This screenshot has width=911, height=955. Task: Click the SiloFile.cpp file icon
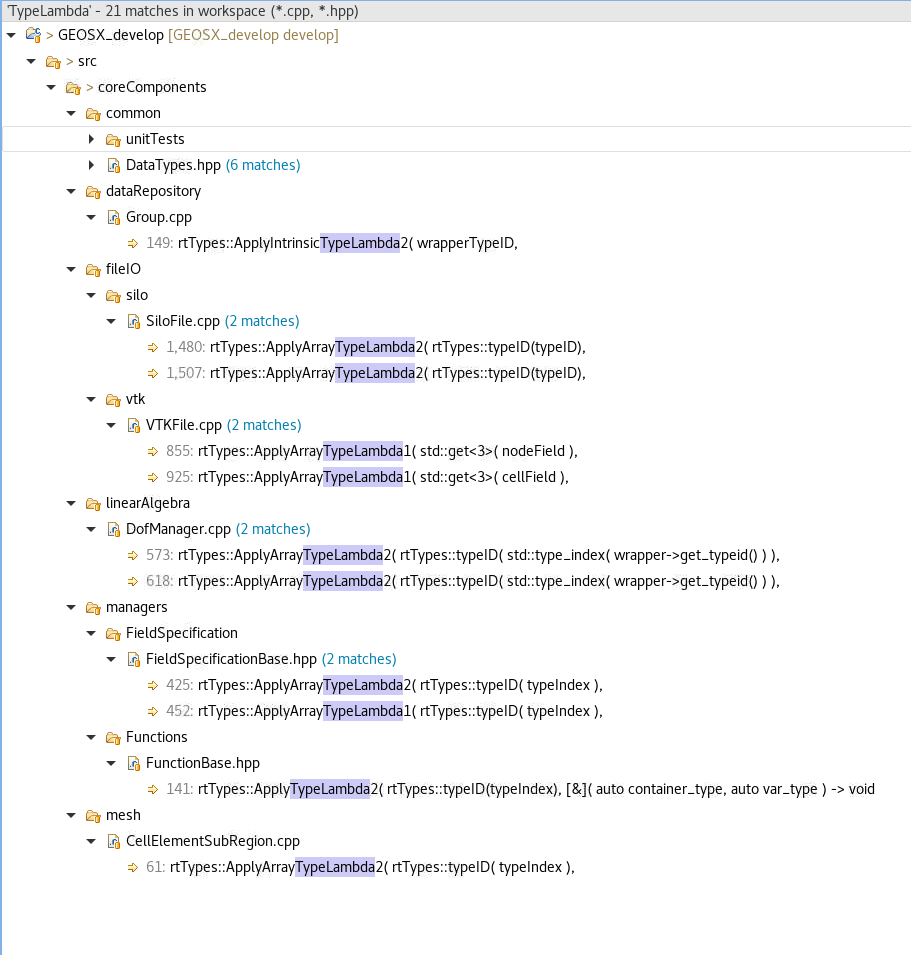133,321
